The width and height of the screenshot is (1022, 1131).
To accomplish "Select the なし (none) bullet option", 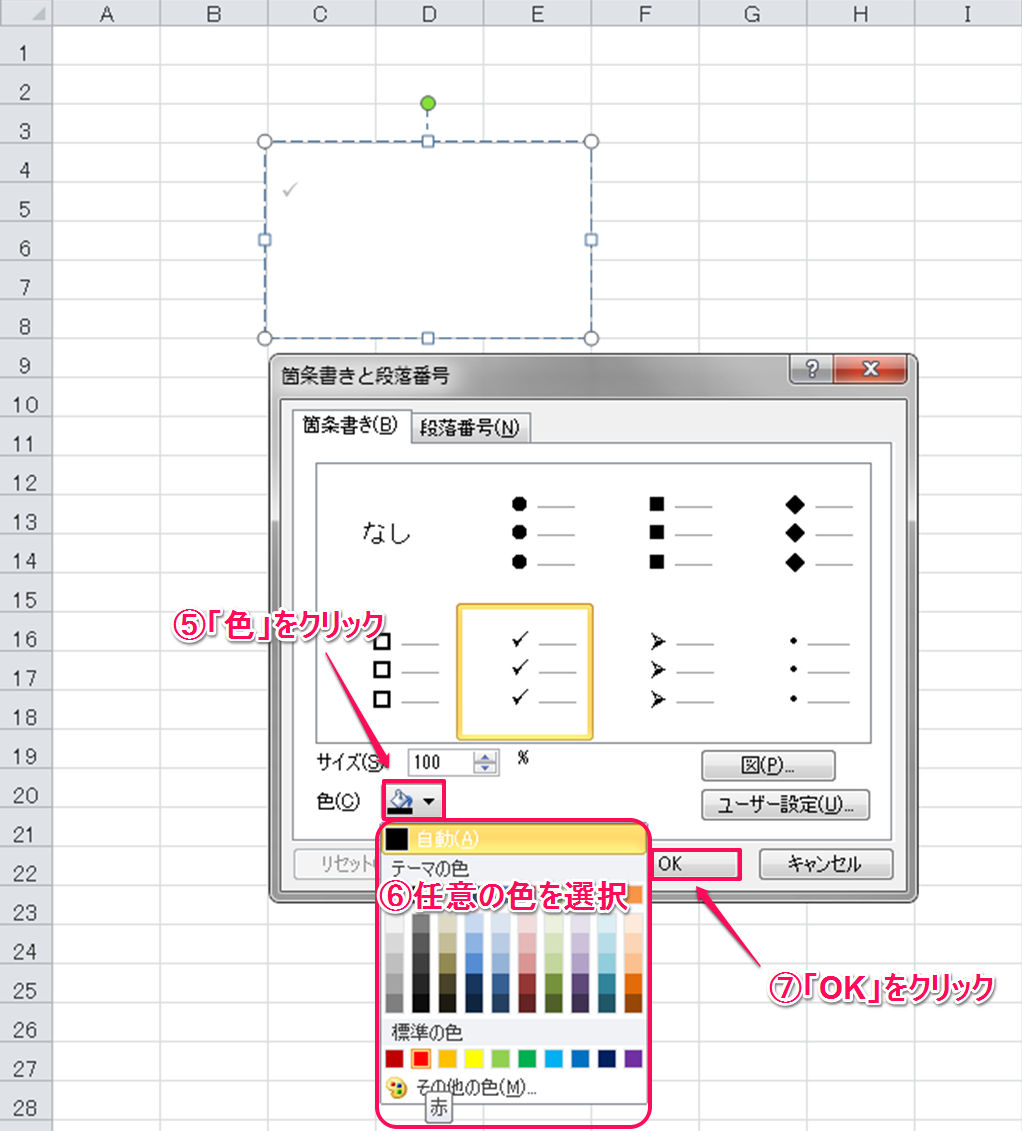I will click(386, 533).
